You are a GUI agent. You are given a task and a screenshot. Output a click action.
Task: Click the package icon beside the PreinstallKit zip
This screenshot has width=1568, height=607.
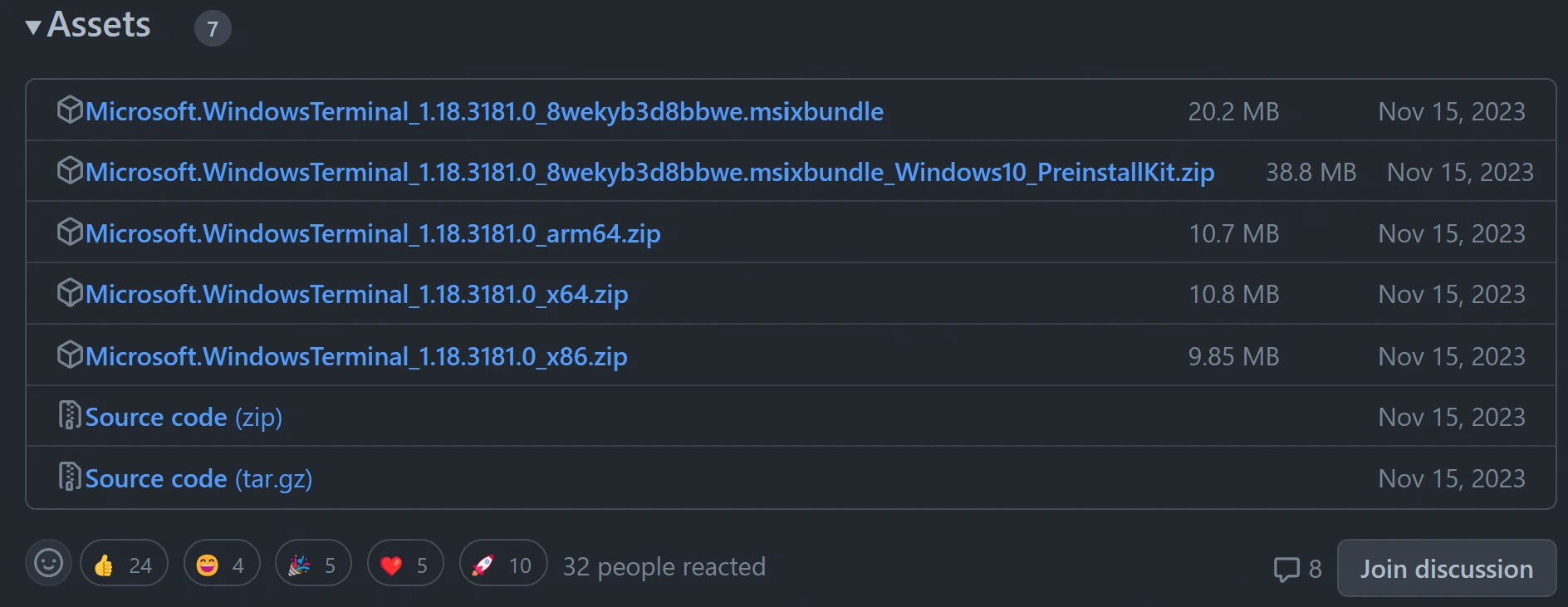coord(70,170)
